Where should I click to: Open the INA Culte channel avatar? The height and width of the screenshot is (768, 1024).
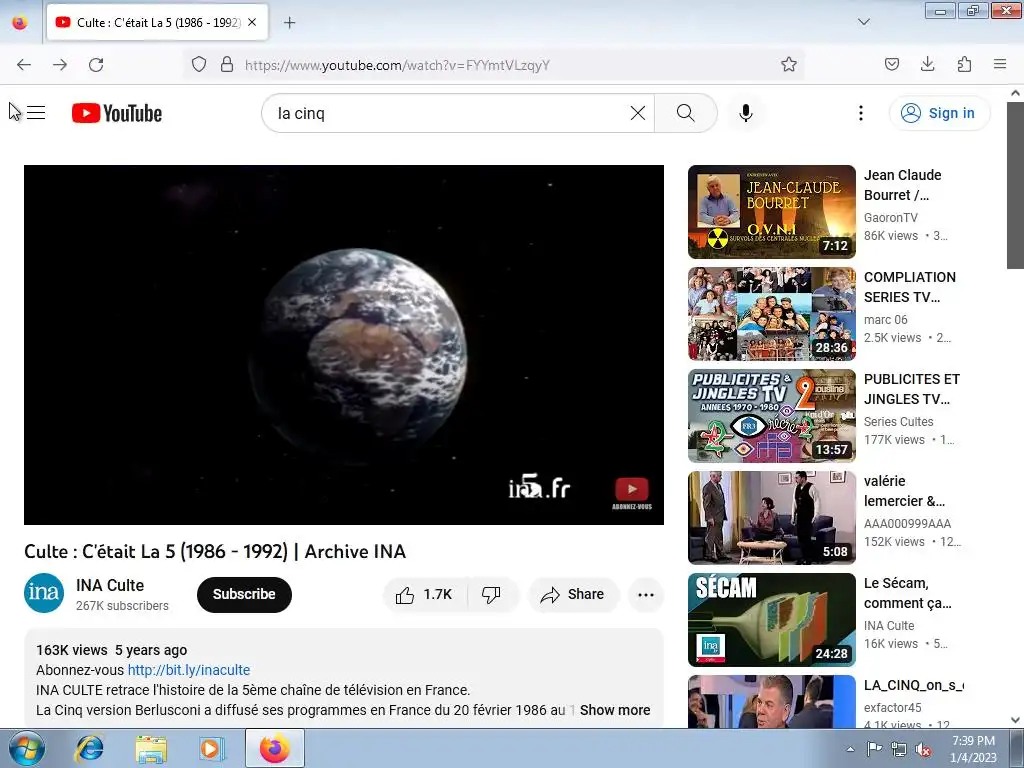44,593
